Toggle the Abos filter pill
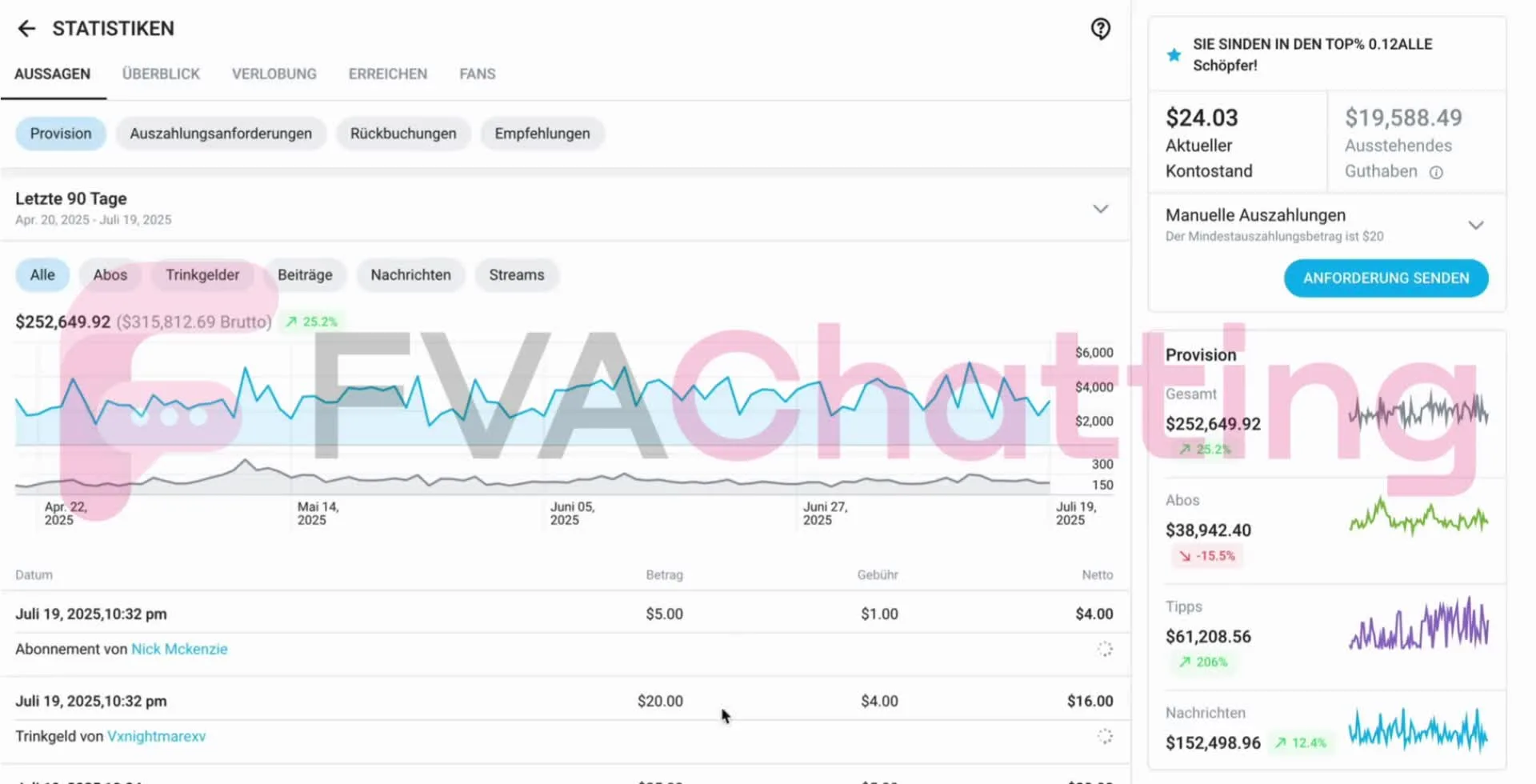Screen dimensions: 1536x784 (x=110, y=274)
